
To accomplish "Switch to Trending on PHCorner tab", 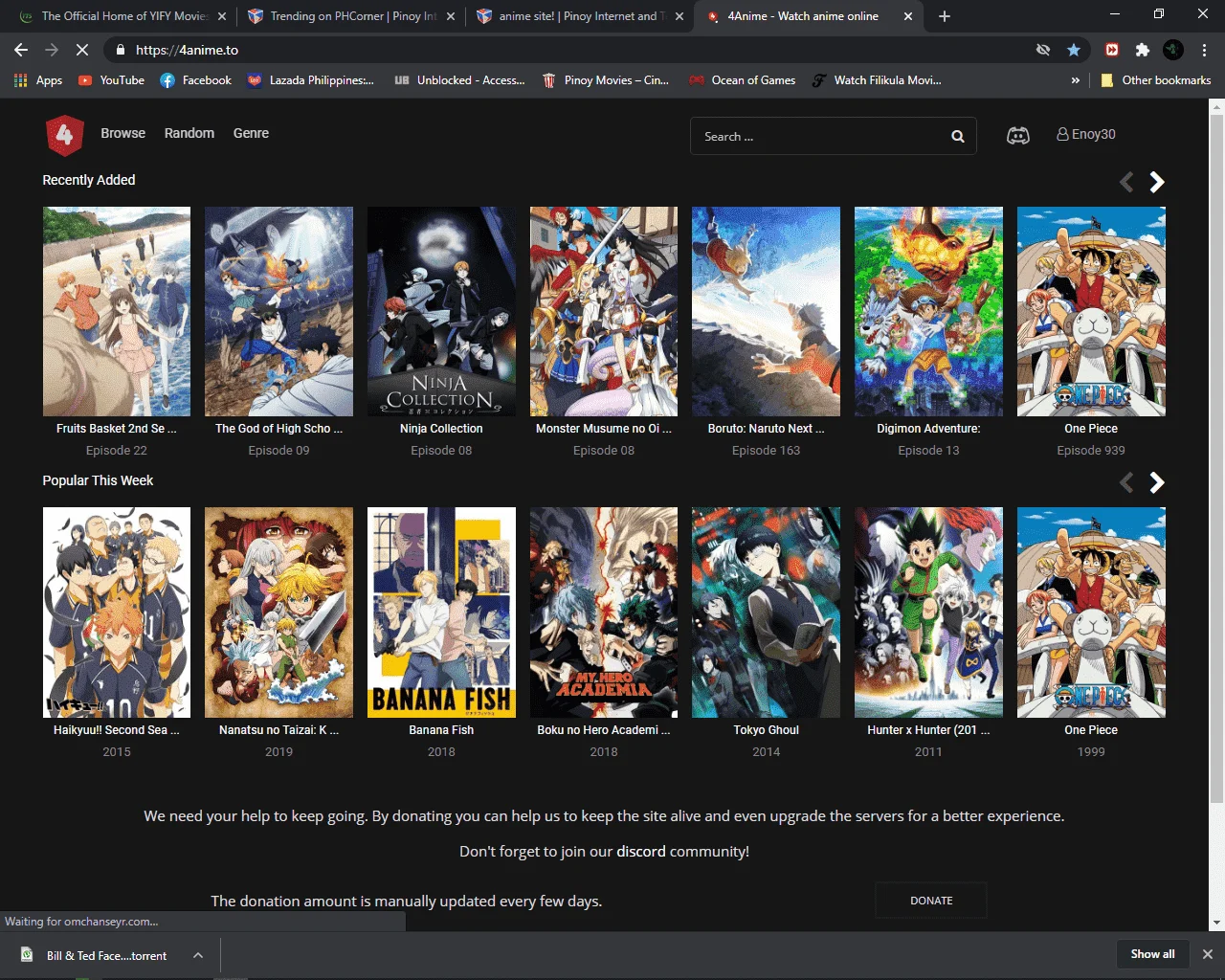I will 349,16.
